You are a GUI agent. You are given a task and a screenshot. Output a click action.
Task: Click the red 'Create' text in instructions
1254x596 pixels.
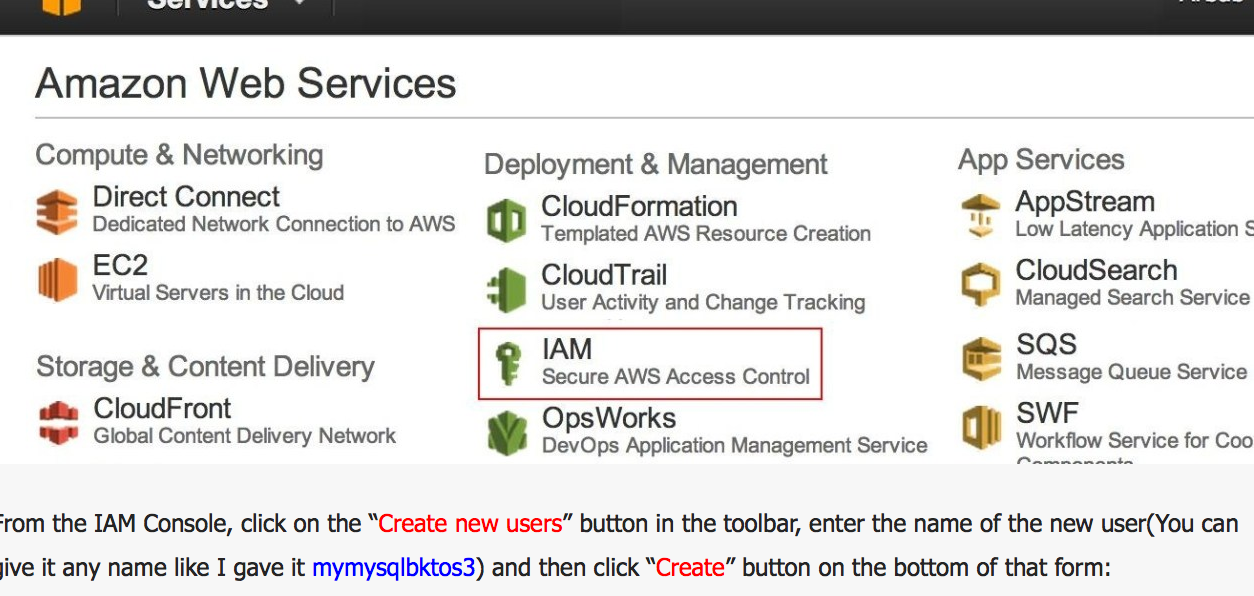tap(690, 568)
